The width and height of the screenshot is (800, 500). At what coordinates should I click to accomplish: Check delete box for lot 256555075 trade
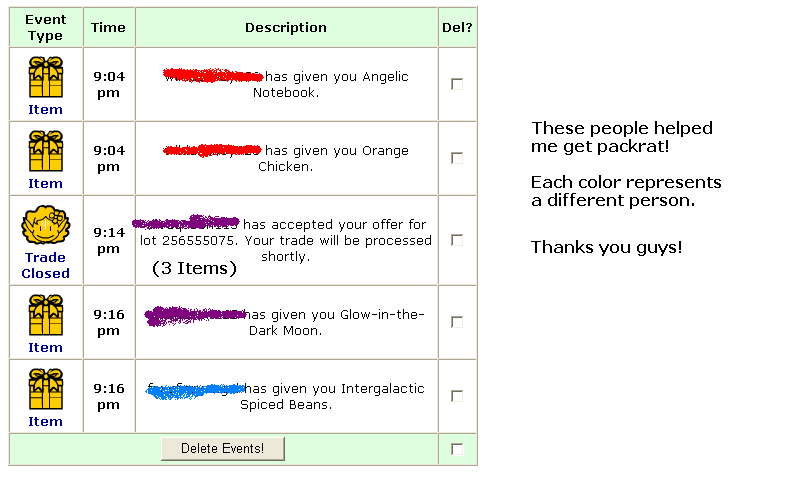coord(457,240)
